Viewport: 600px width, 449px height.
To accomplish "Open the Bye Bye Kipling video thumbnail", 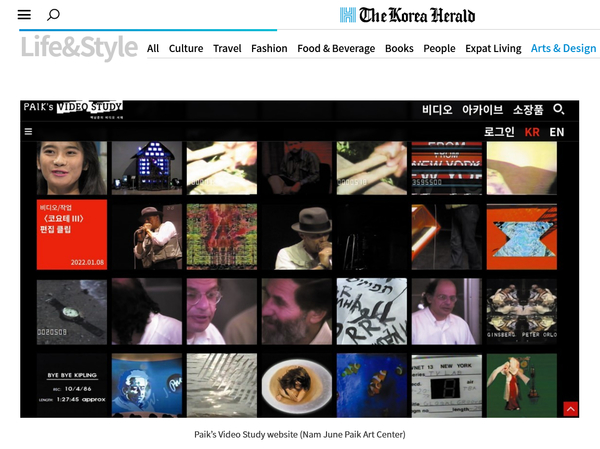I will click(72, 384).
